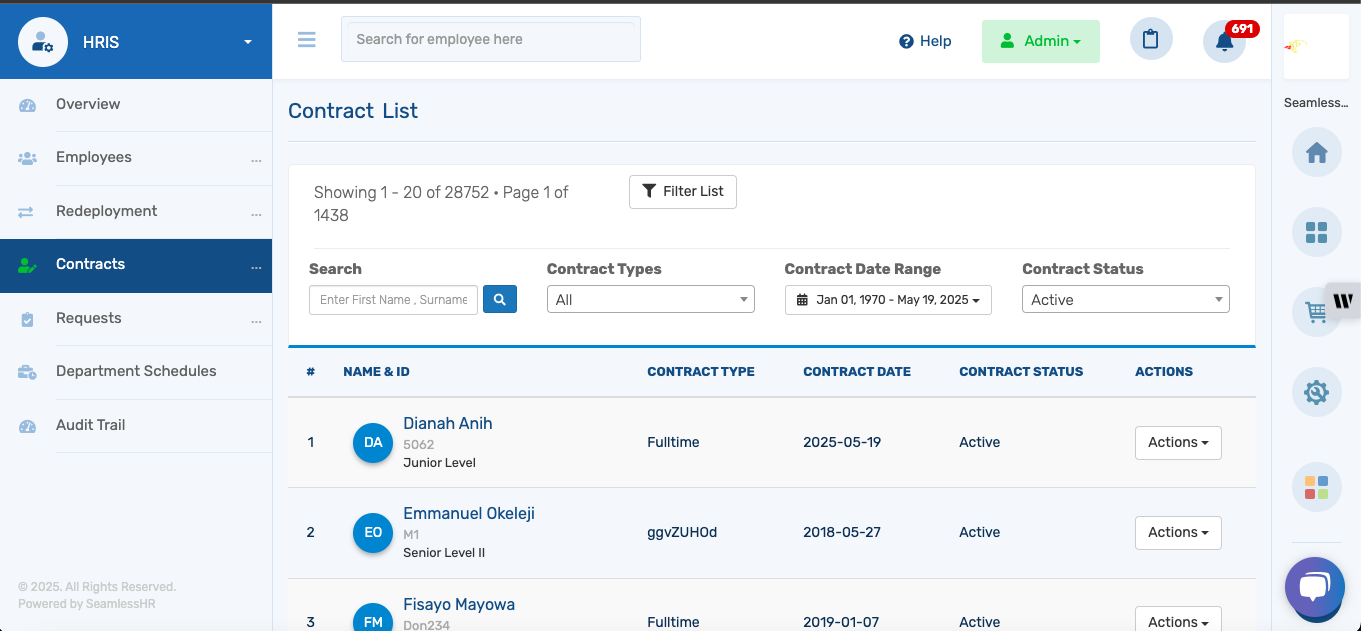Screen dimensions: 1361x631
Task: Click the Department Schedules briefcase icon
Action: [x=27, y=372]
